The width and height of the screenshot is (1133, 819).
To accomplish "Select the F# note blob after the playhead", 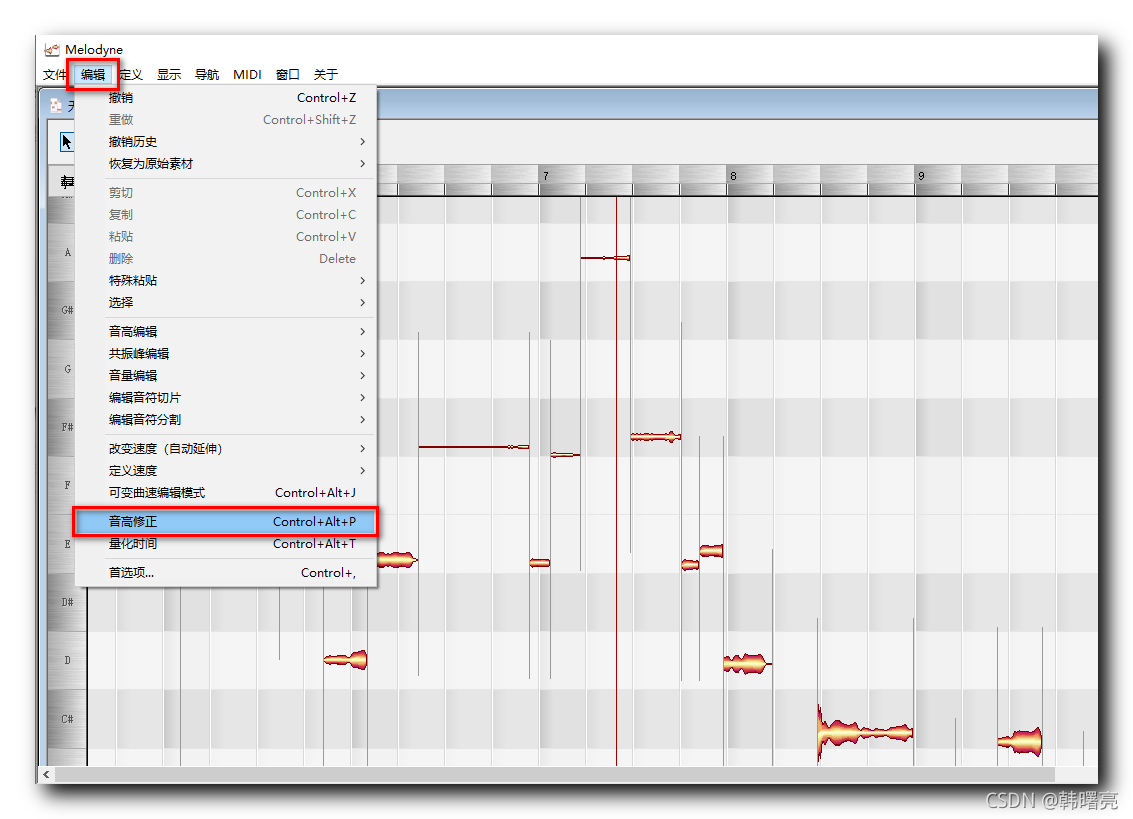I will coord(655,437).
